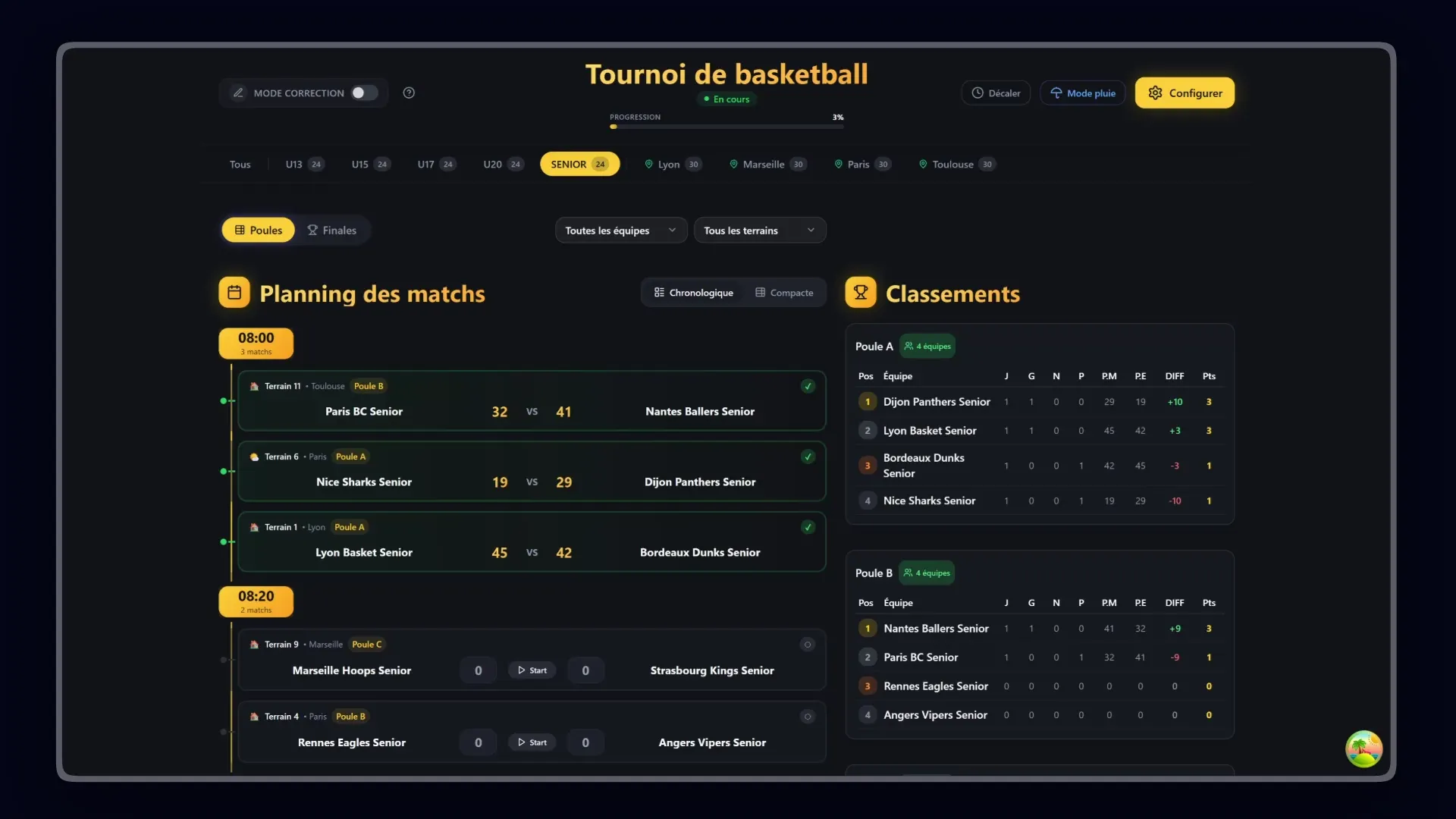Screen dimensions: 1456x819
Task: Click the trophy icon beside Classements
Action: pyautogui.click(x=861, y=293)
